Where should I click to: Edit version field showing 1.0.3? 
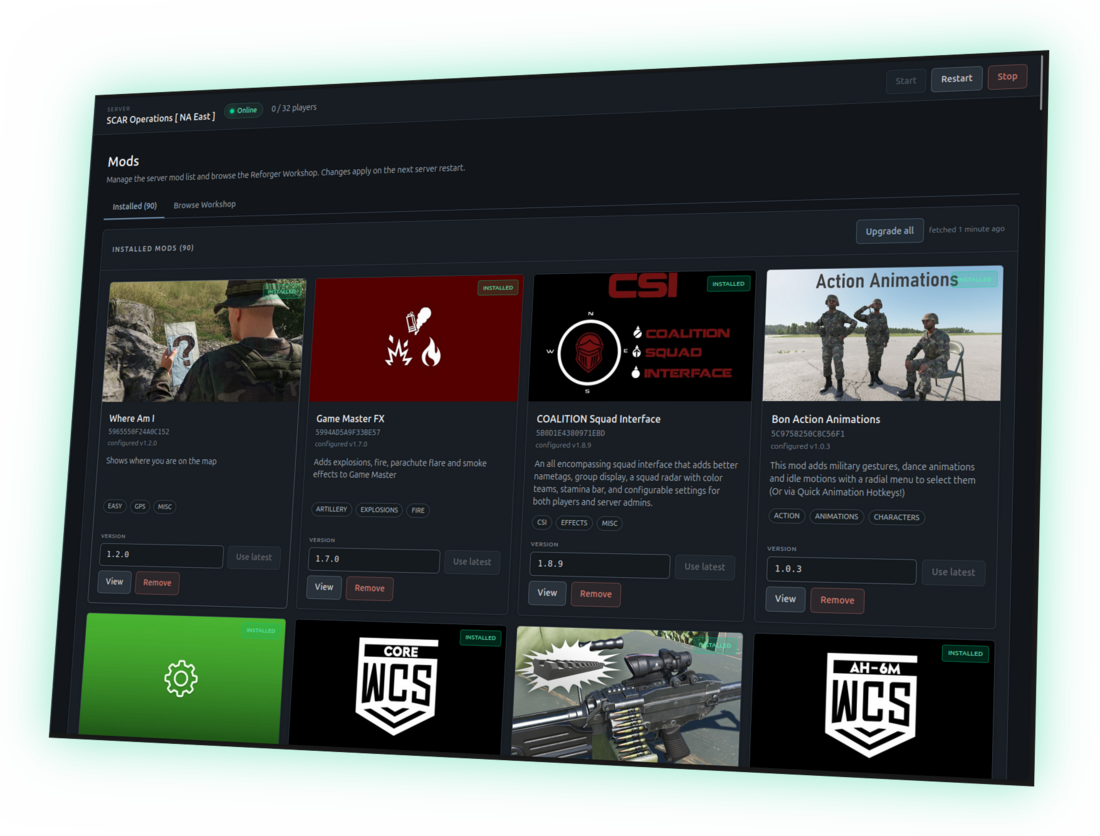[x=840, y=570]
